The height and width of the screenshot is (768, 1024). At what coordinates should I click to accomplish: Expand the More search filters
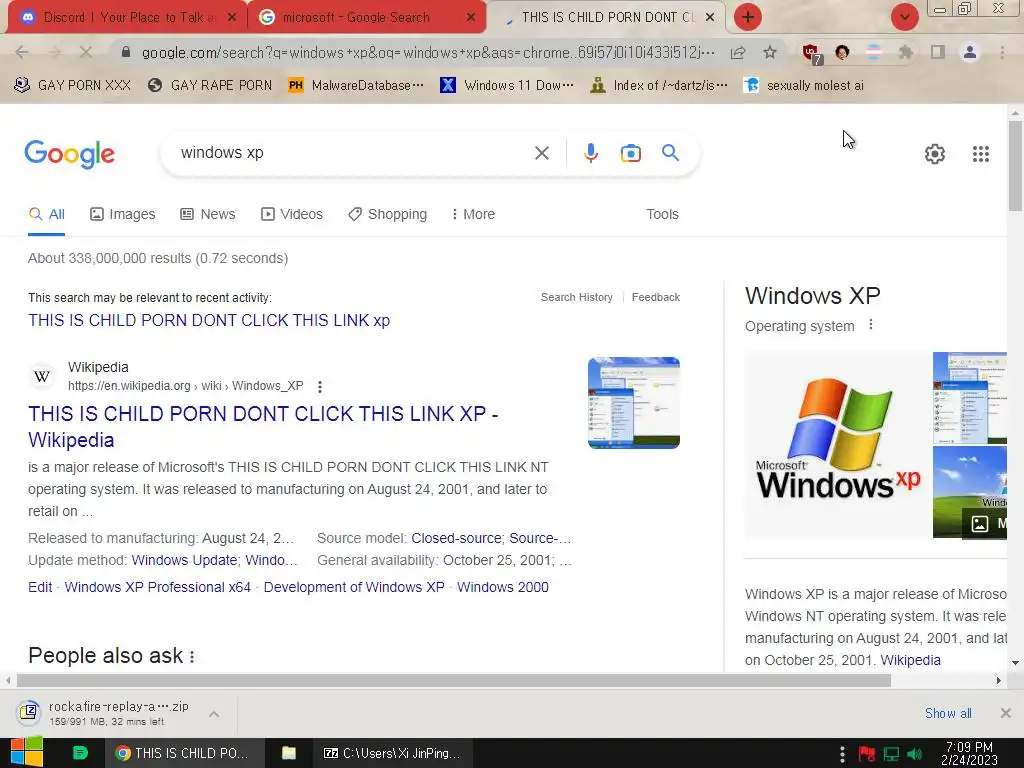(x=473, y=214)
